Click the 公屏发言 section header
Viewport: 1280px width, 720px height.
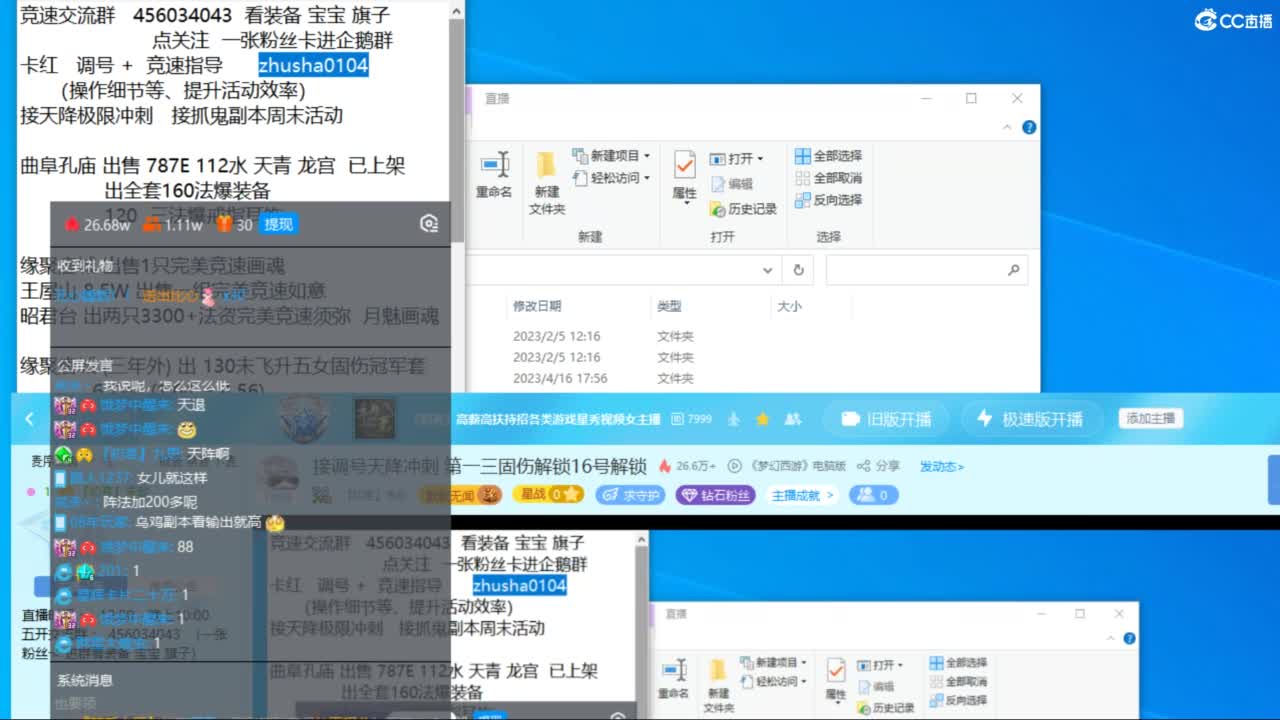(x=85, y=366)
